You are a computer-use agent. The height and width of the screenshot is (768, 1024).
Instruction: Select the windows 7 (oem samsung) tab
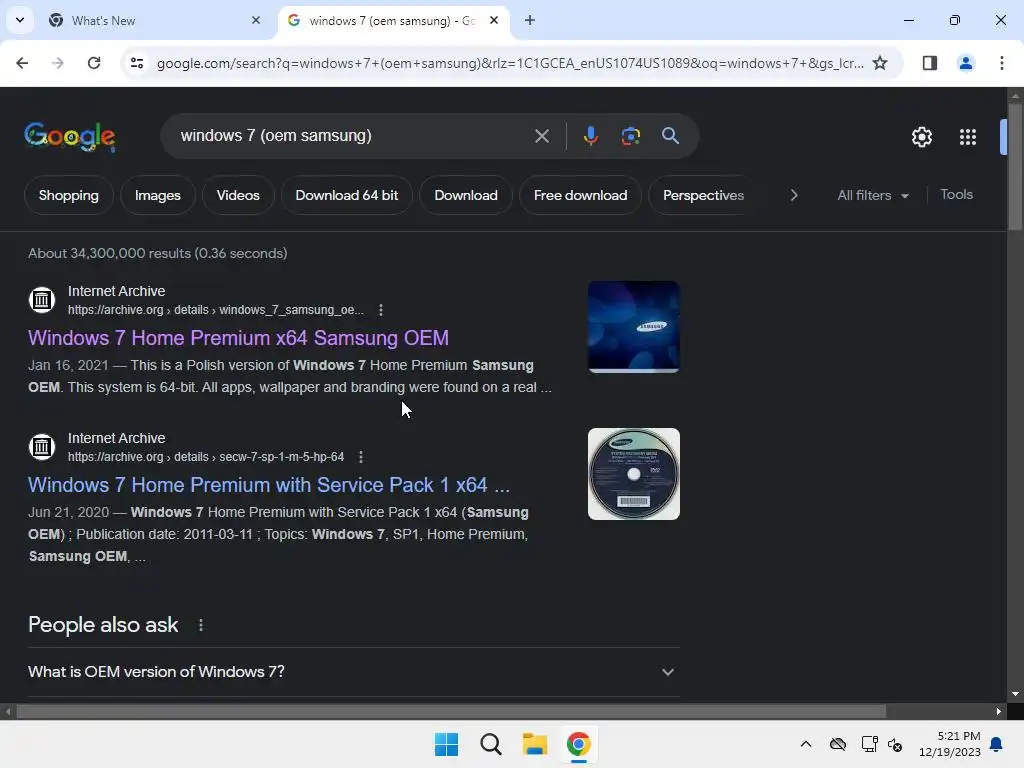394,20
